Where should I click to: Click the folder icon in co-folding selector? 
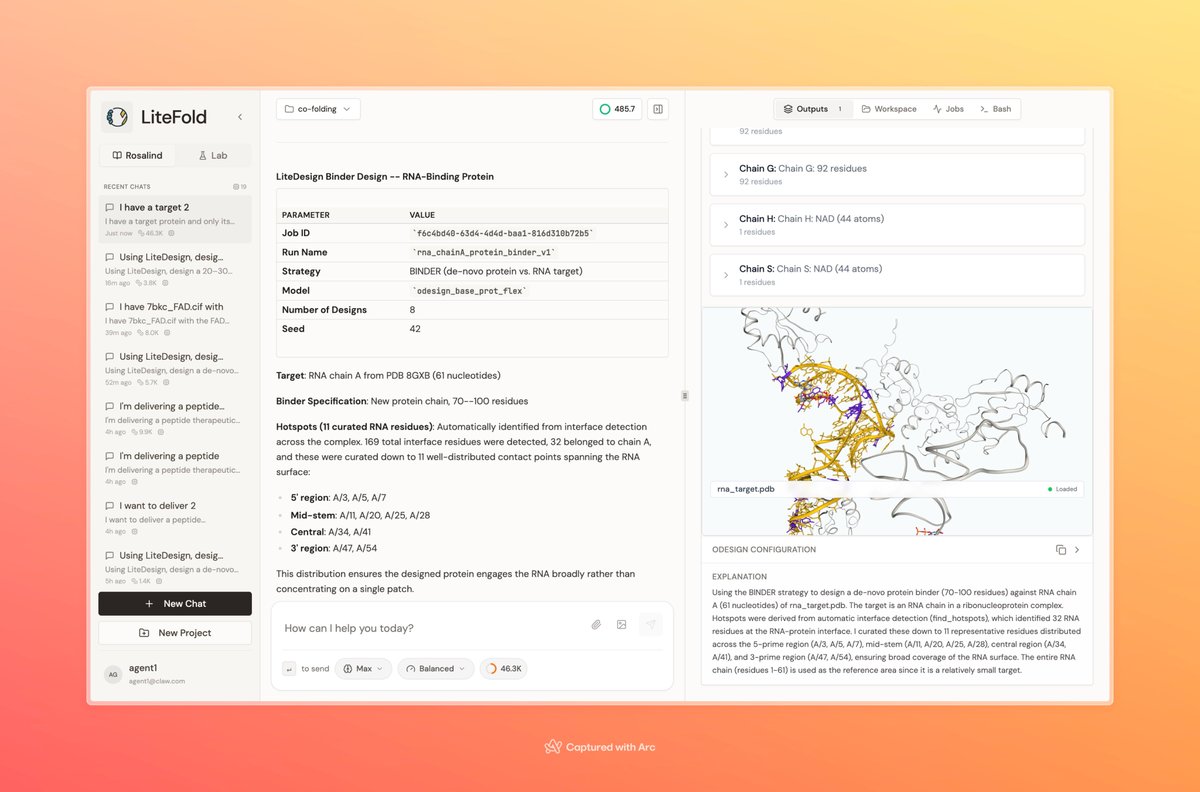(289, 109)
